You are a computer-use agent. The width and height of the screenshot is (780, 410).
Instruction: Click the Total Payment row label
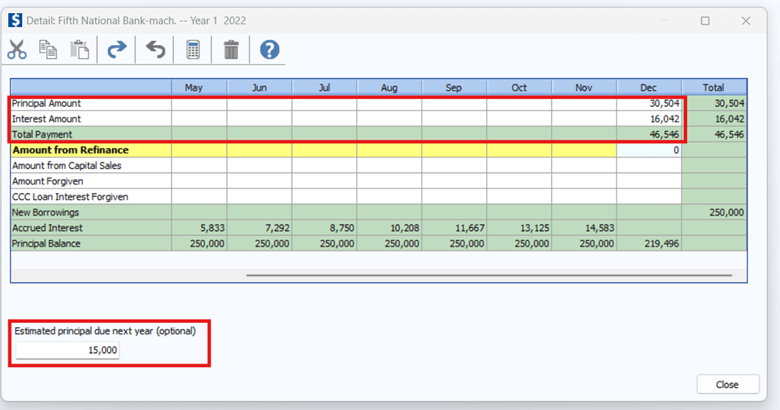(42, 134)
